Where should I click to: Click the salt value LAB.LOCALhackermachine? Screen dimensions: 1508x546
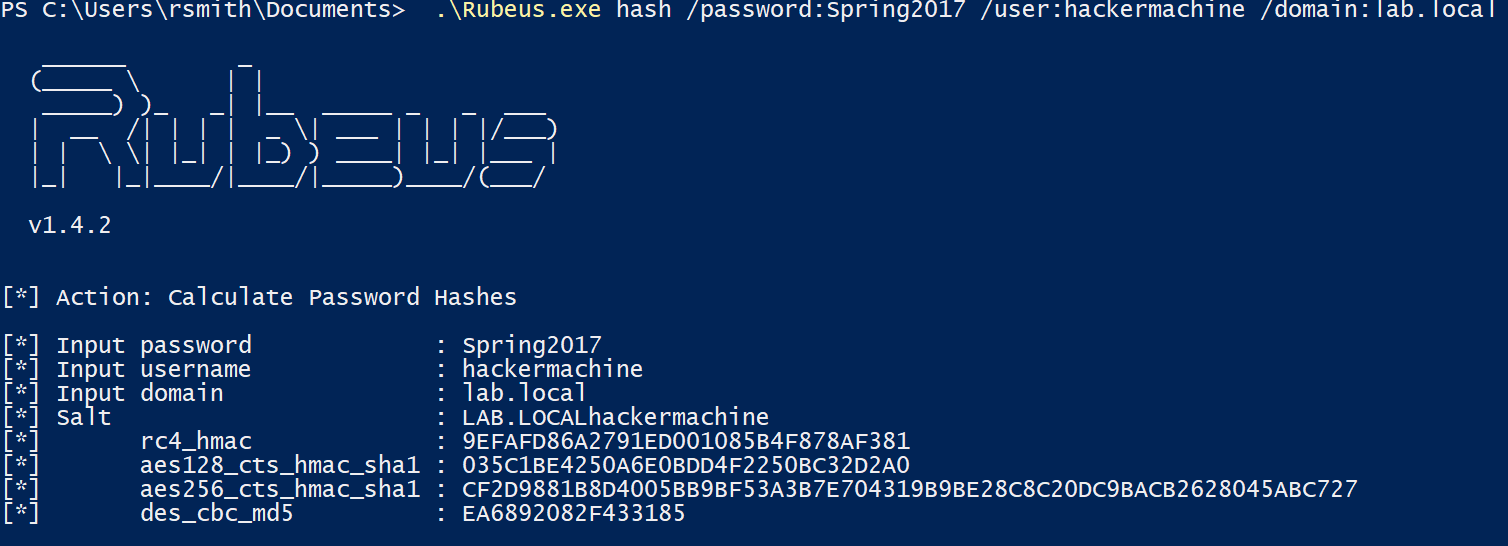coord(615,418)
